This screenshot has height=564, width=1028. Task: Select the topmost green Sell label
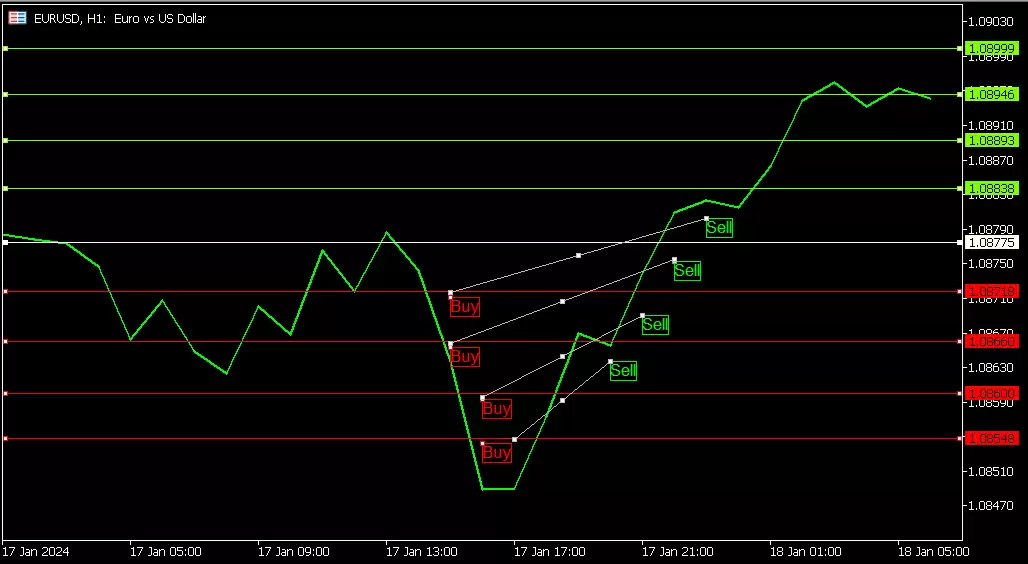pyautogui.click(x=719, y=228)
